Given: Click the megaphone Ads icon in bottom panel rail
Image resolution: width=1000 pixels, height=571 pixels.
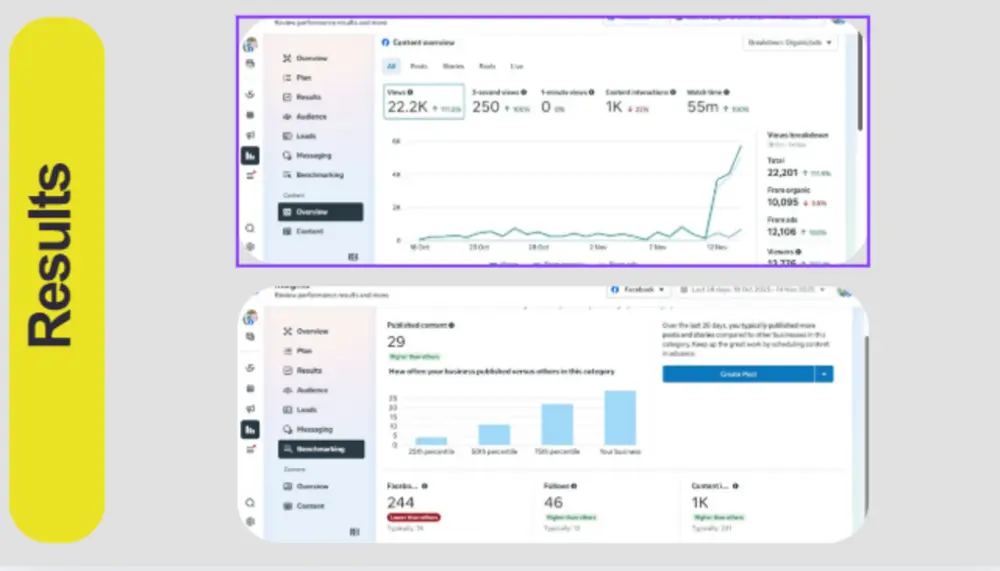Looking at the screenshot, I should [250, 409].
